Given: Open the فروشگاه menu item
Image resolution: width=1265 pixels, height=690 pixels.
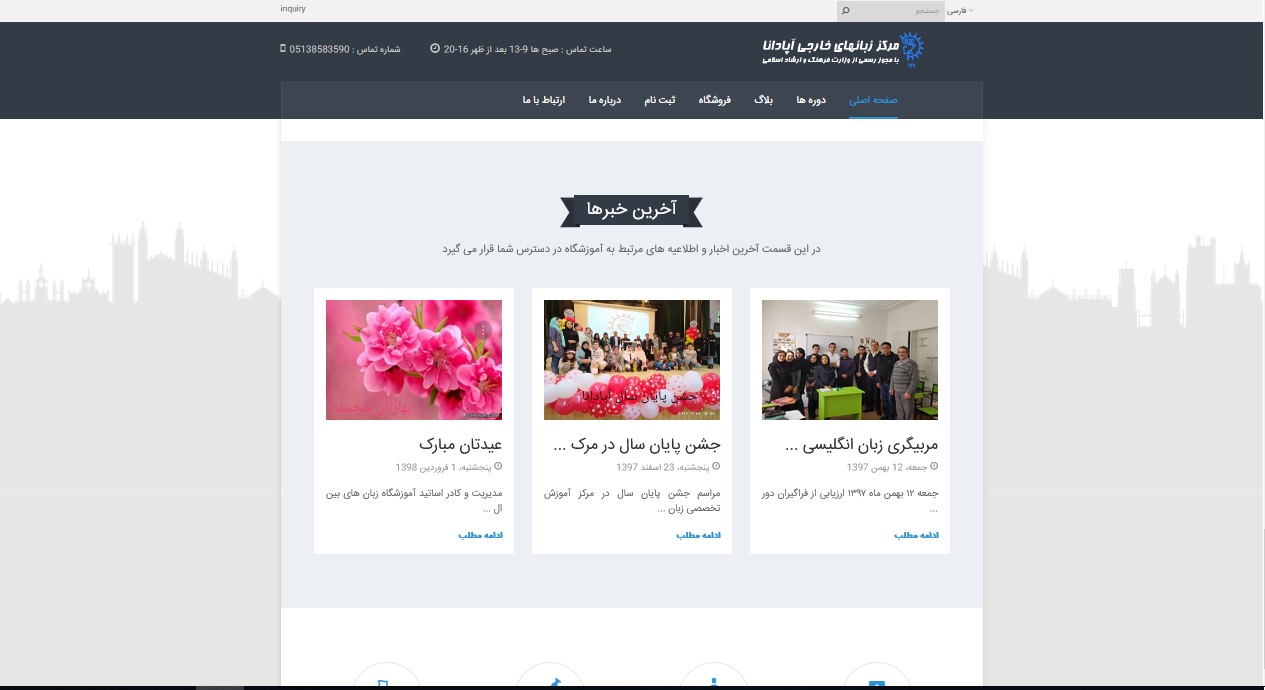Looking at the screenshot, I should 714,100.
